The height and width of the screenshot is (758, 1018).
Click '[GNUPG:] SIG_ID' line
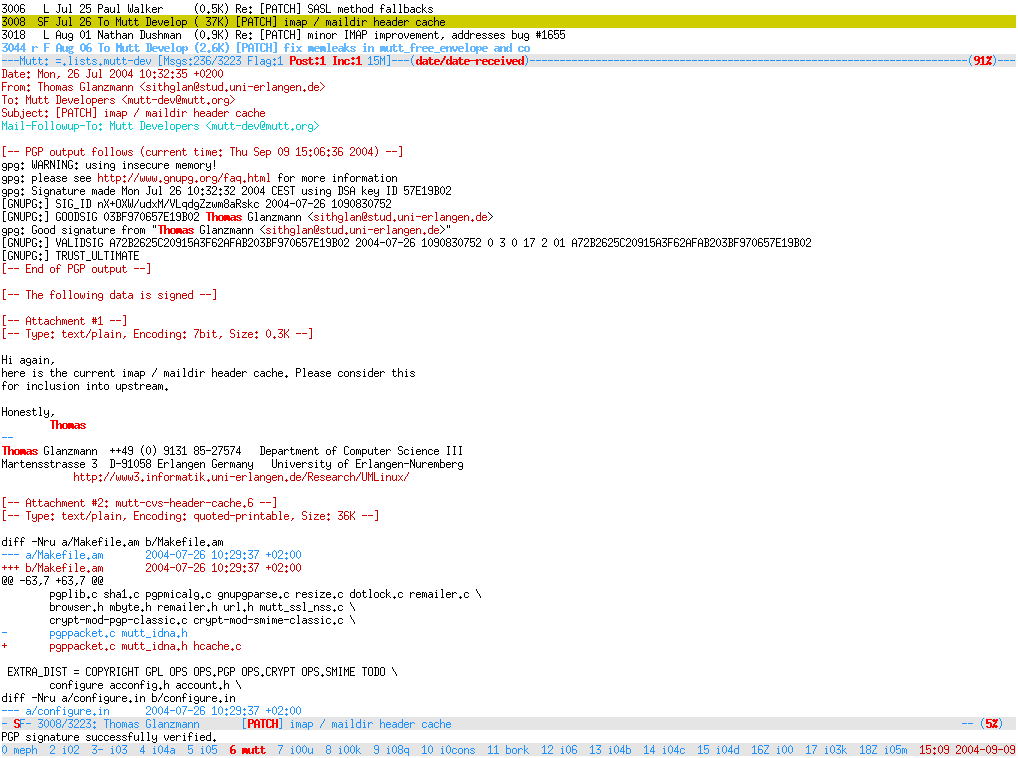point(196,204)
